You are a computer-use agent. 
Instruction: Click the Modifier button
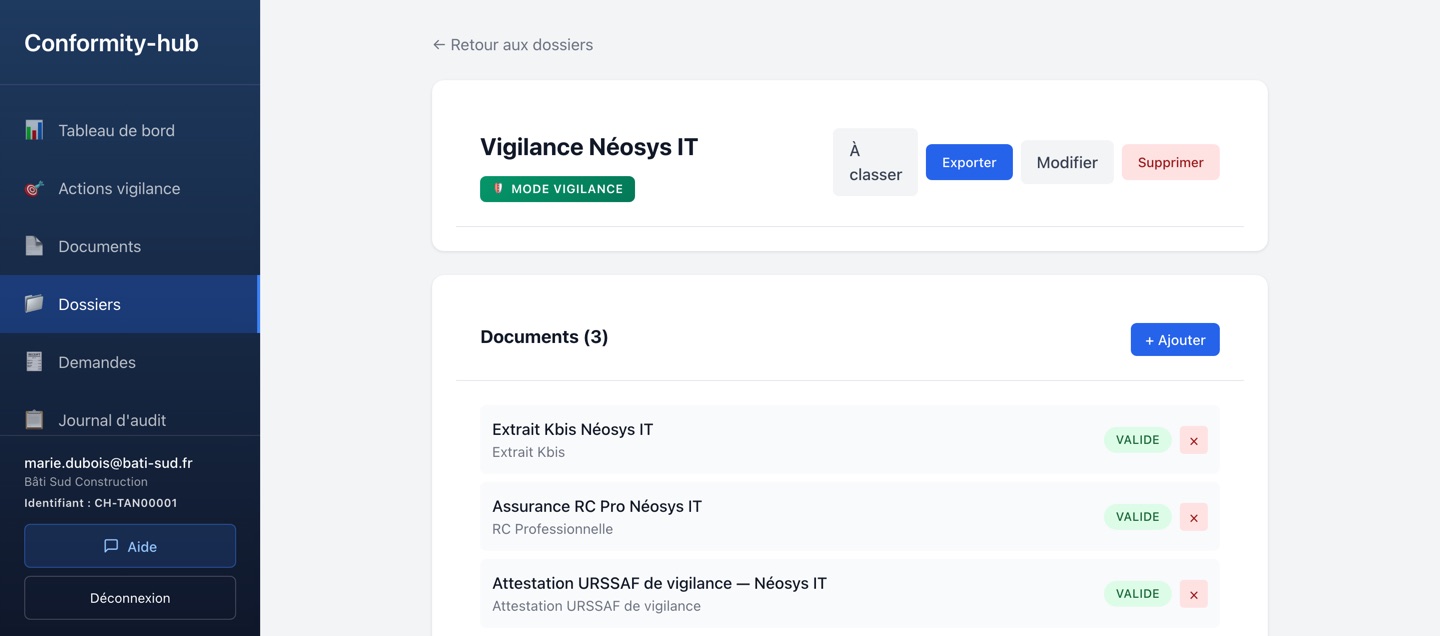(x=1067, y=162)
